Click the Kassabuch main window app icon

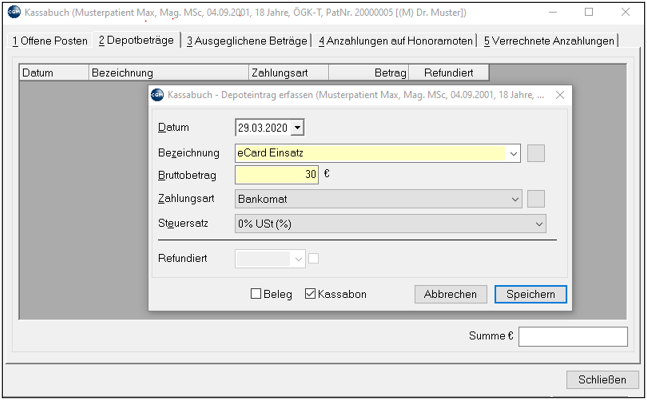coord(14,12)
